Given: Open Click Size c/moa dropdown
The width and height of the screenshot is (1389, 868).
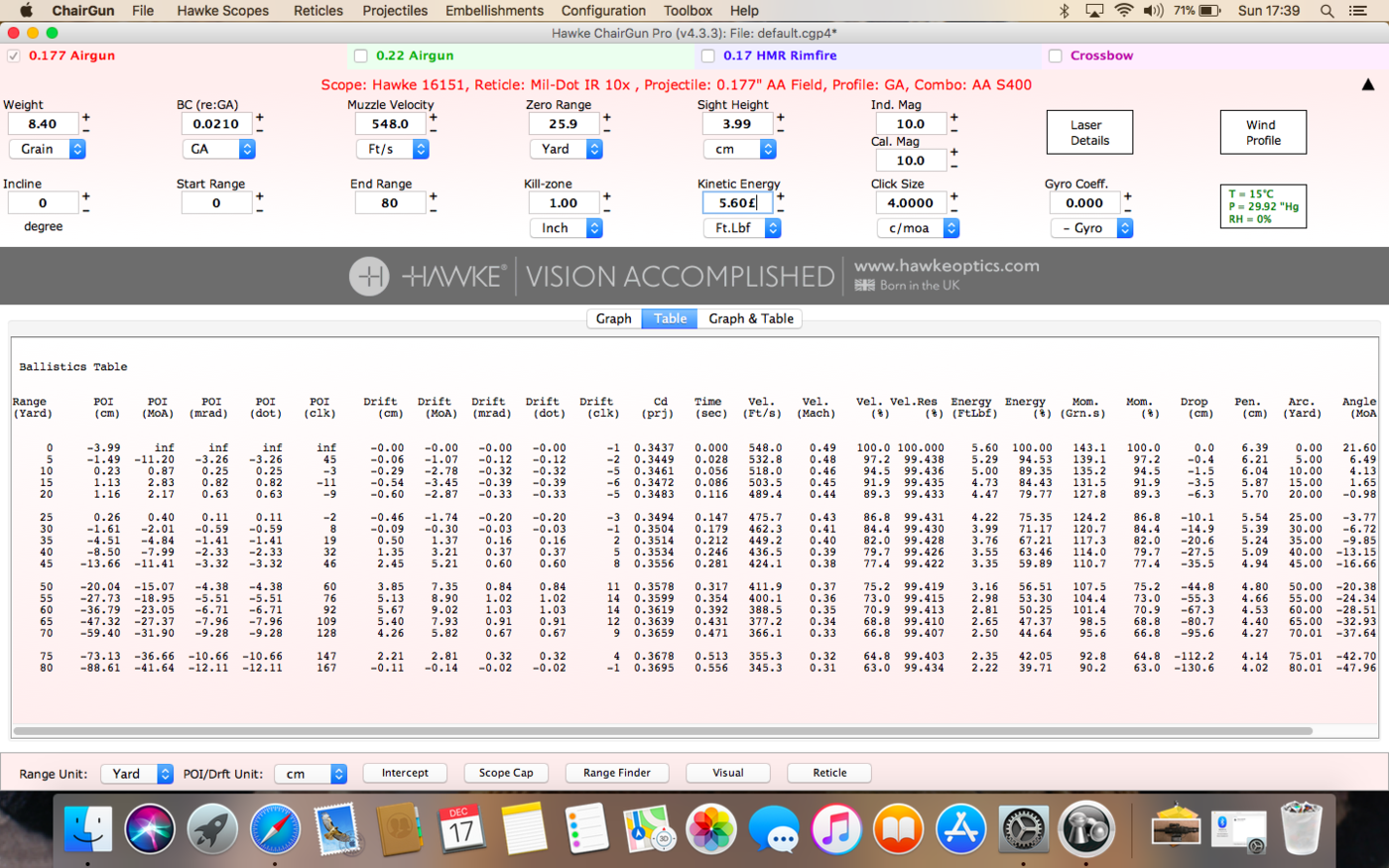Looking at the screenshot, I should 918,228.
